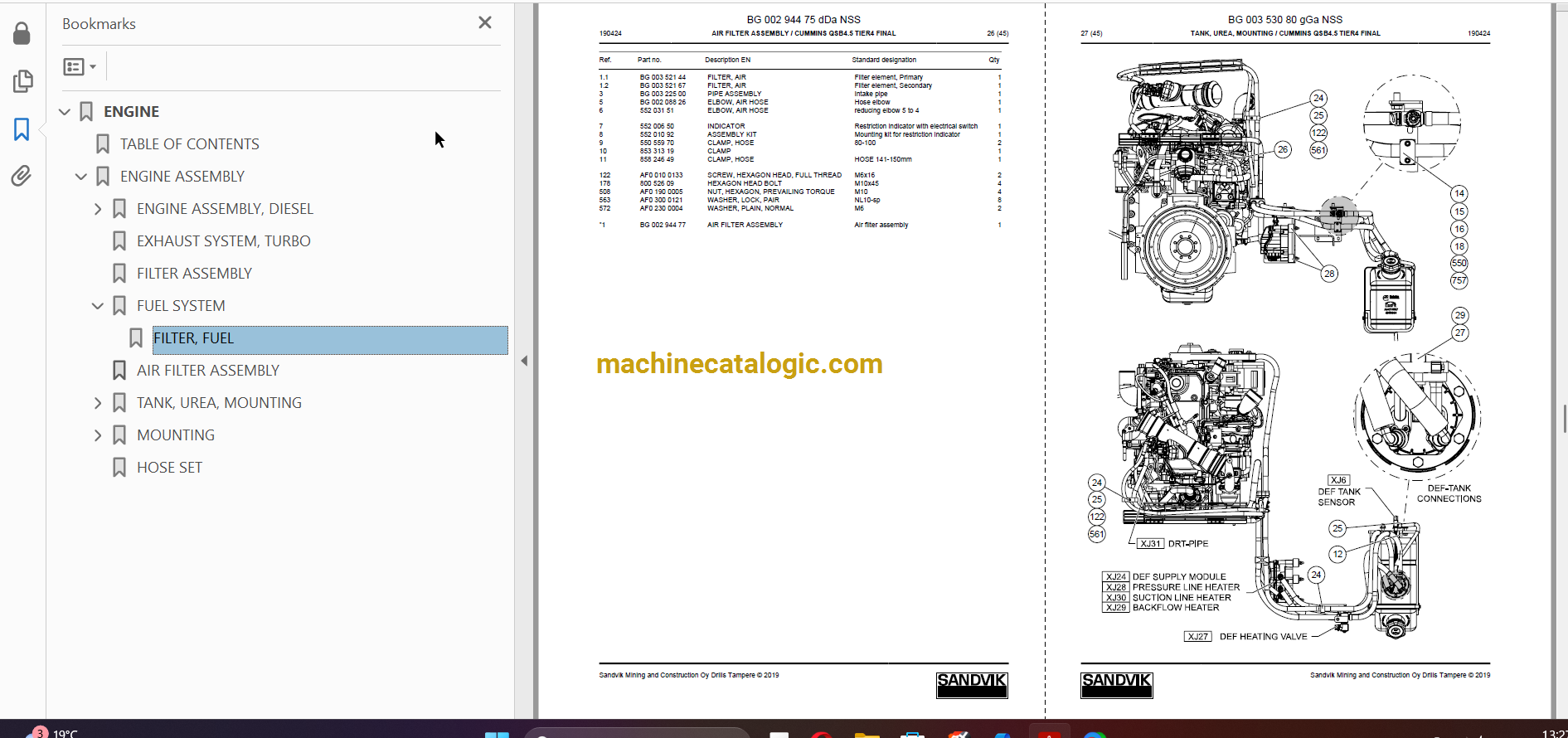Click the bookmark icon beside EXHAUST SYSTEM, TURBO
Screen dimensions: 1568x738
click(119, 241)
